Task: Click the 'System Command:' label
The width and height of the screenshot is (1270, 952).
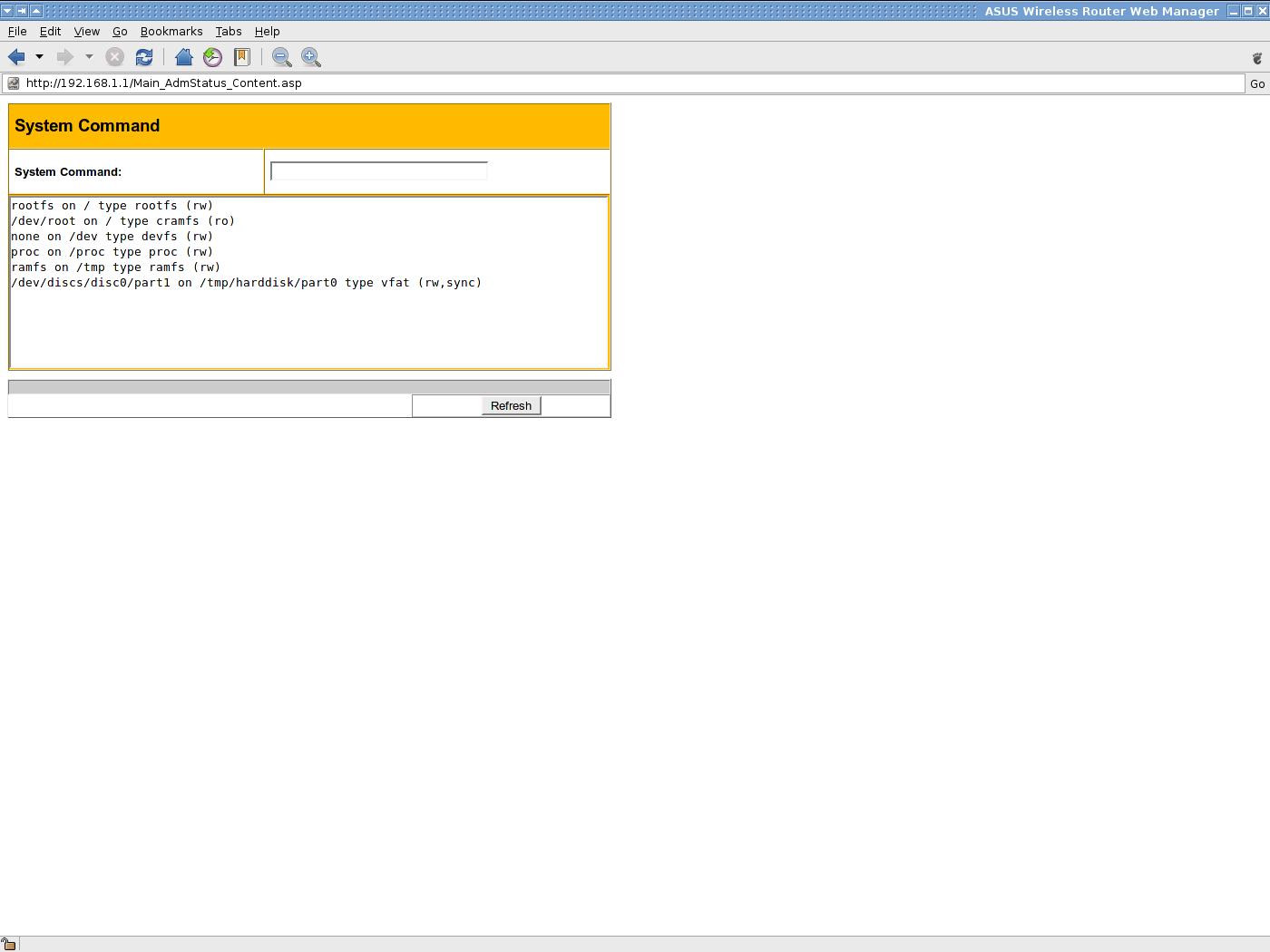Action: (68, 172)
